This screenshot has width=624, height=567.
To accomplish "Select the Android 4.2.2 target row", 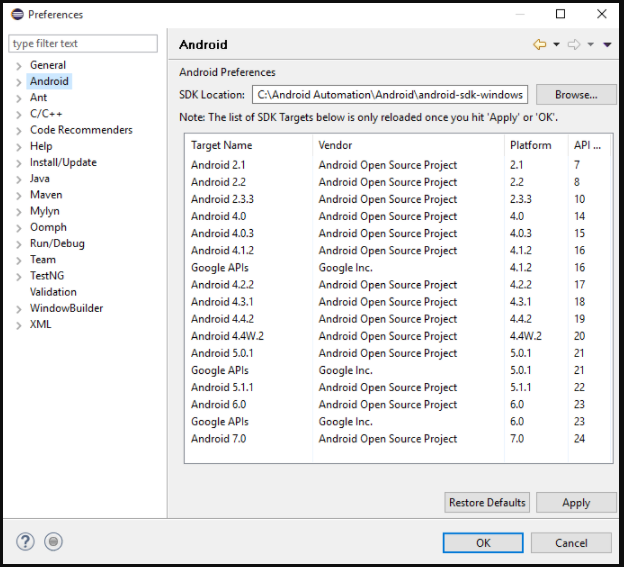I will tap(398, 284).
